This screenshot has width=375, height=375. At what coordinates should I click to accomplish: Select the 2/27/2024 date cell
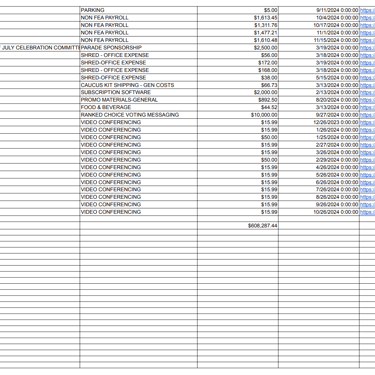click(319, 145)
